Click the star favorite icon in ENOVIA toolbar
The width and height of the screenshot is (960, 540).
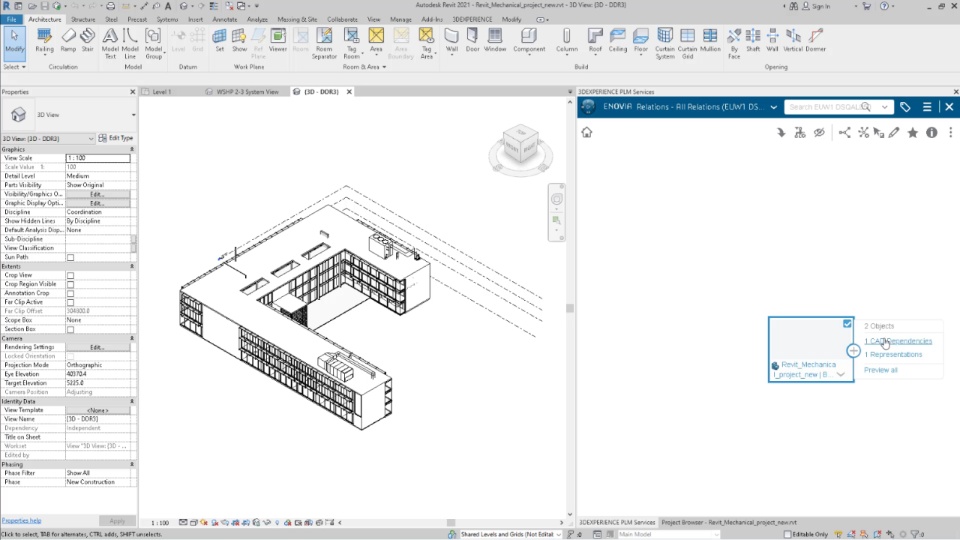pyautogui.click(x=912, y=132)
